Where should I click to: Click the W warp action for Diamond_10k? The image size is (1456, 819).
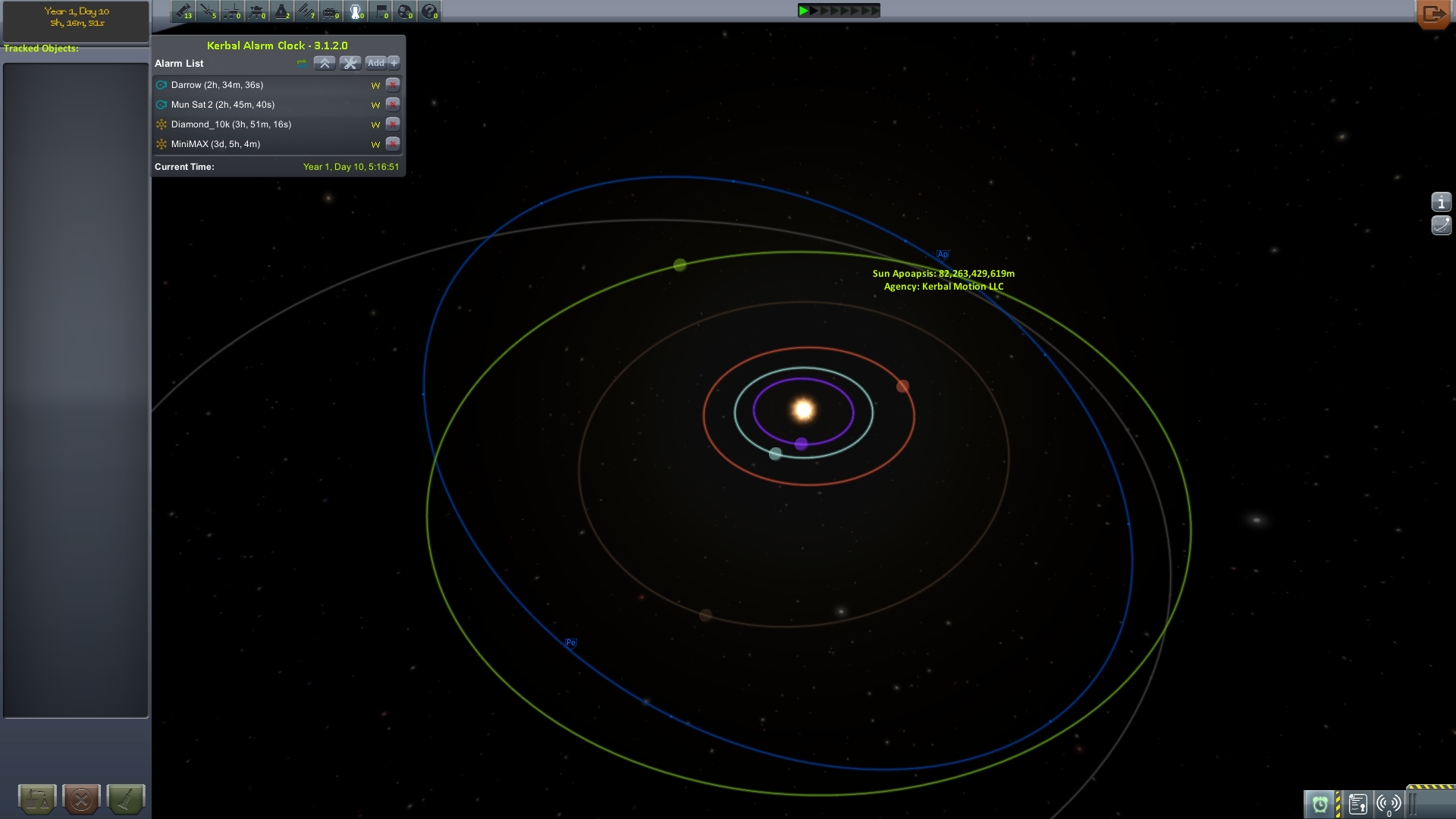pyautogui.click(x=375, y=125)
